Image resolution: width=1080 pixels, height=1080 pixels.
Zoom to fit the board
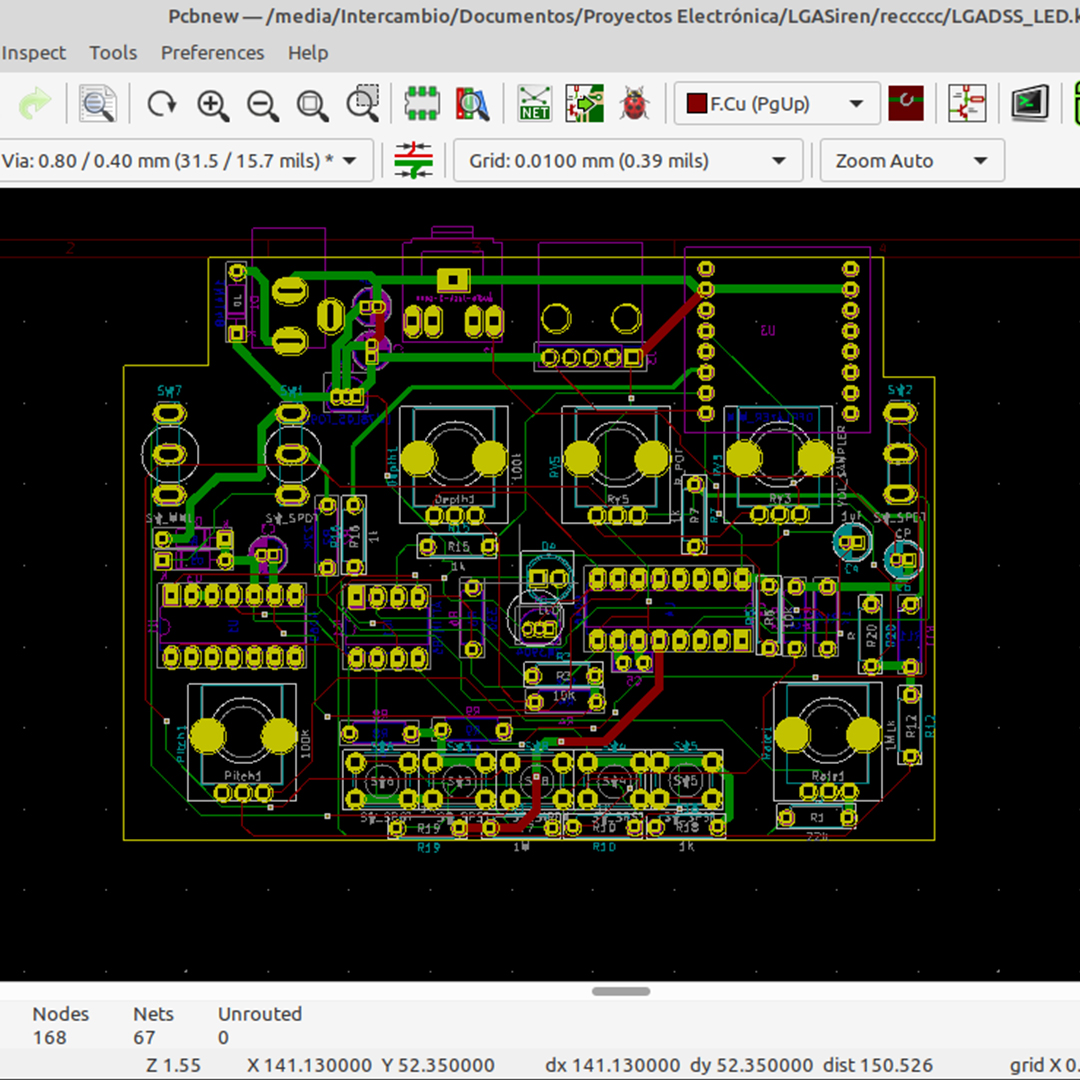312,104
